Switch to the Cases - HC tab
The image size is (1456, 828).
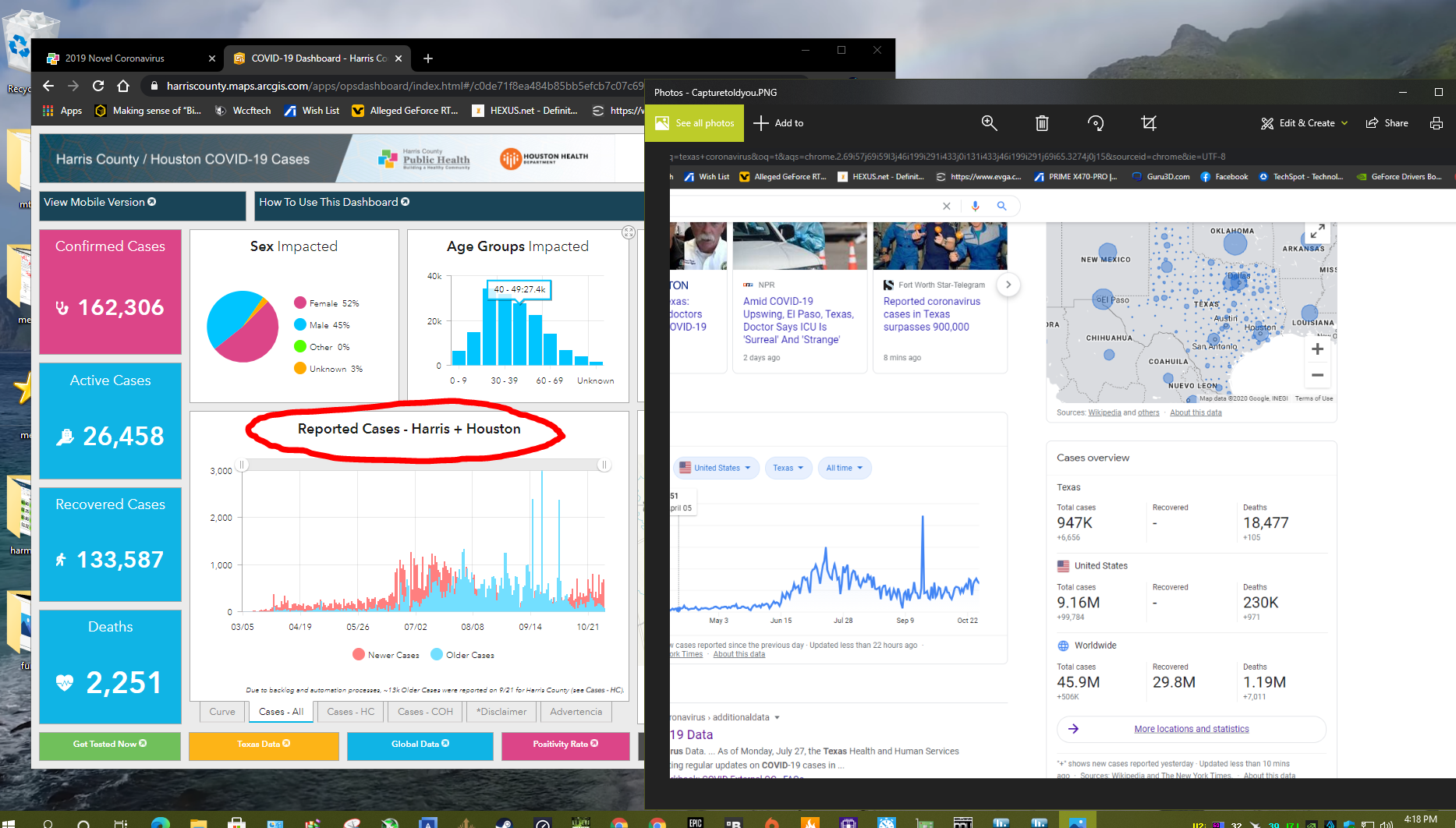pyautogui.click(x=351, y=712)
